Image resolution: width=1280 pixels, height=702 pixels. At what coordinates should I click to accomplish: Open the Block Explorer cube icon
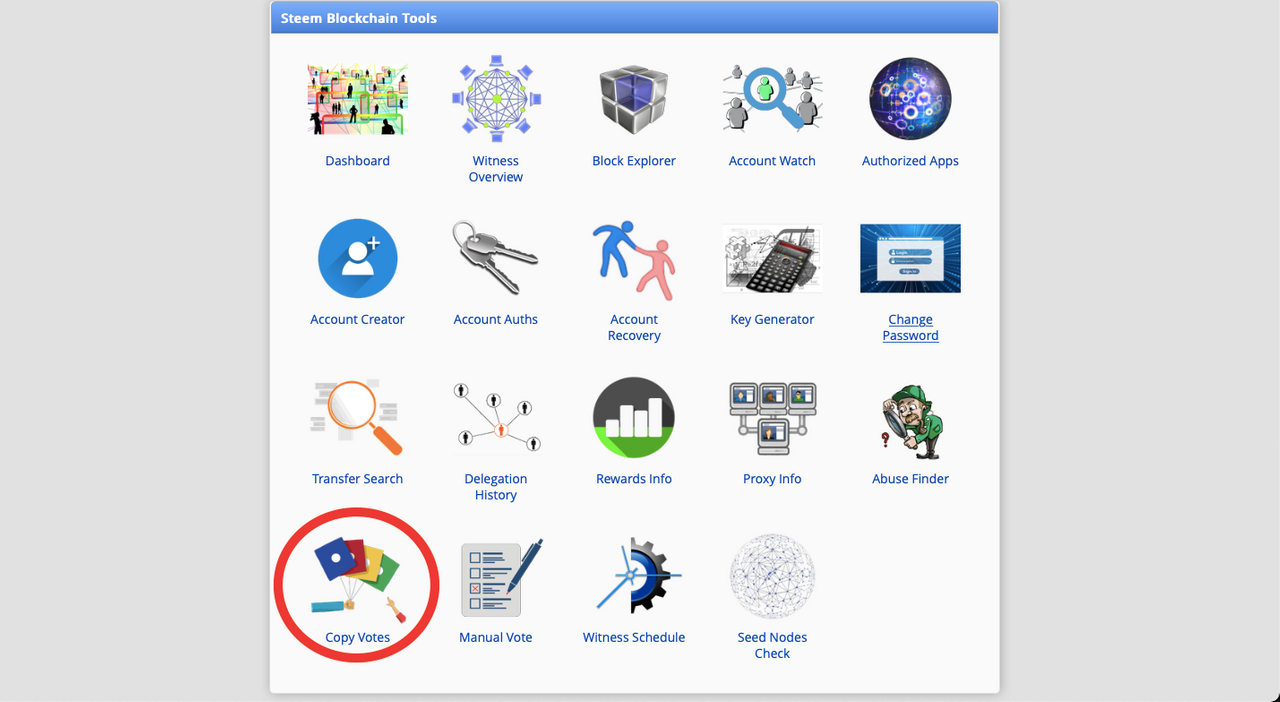[634, 99]
